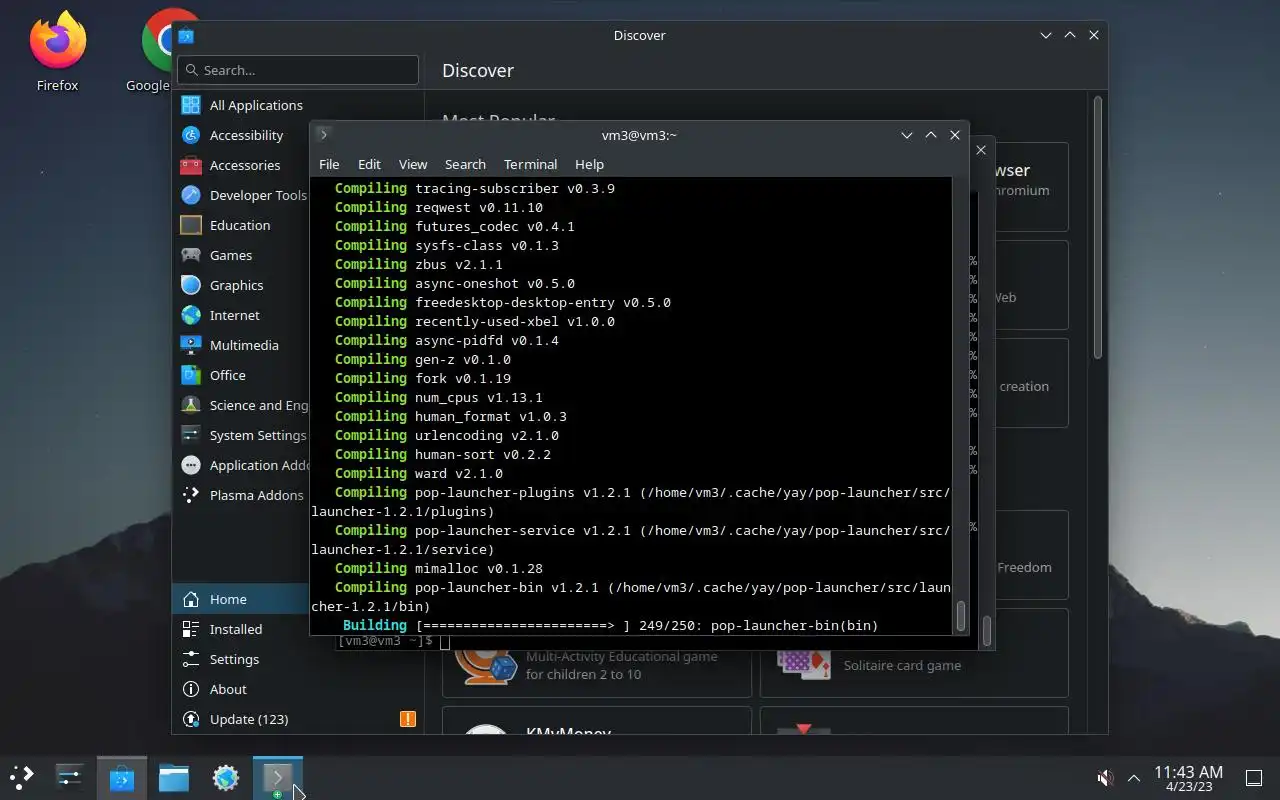Open Update (123) page
Viewport: 1280px width, 800px height.
(298, 719)
